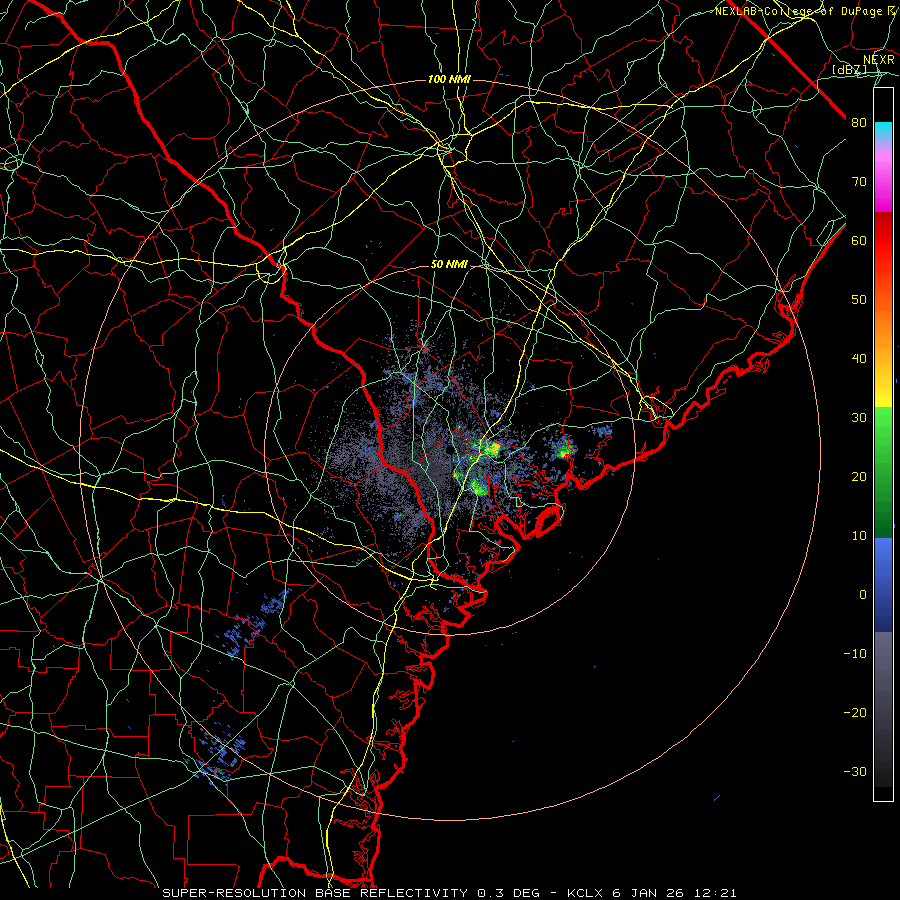Click the "50 NMI" range ring label

point(449,264)
